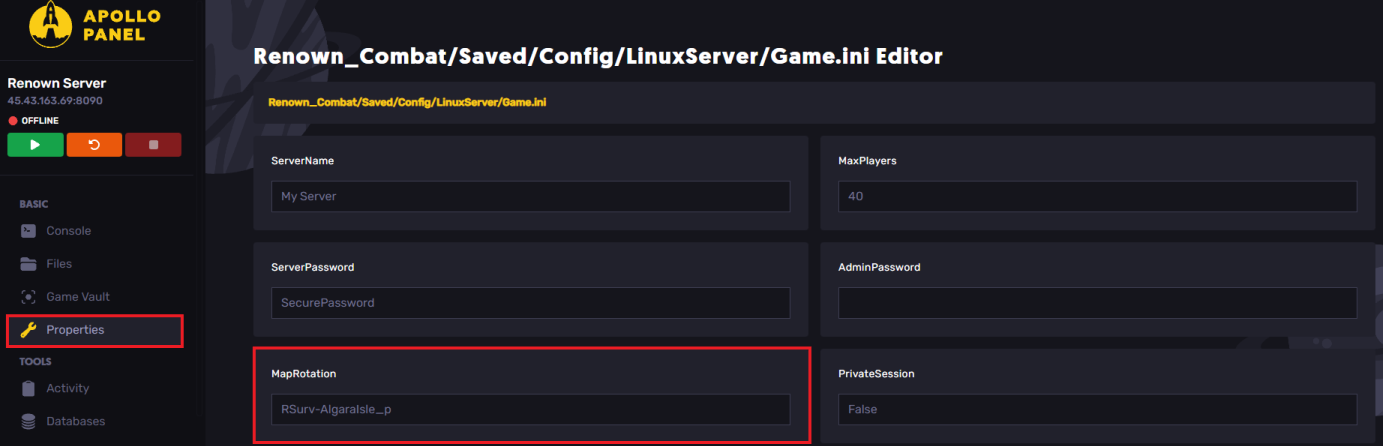Viewport: 1383px width, 446px height.
Task: Go to the Activity section
Action: (67, 388)
